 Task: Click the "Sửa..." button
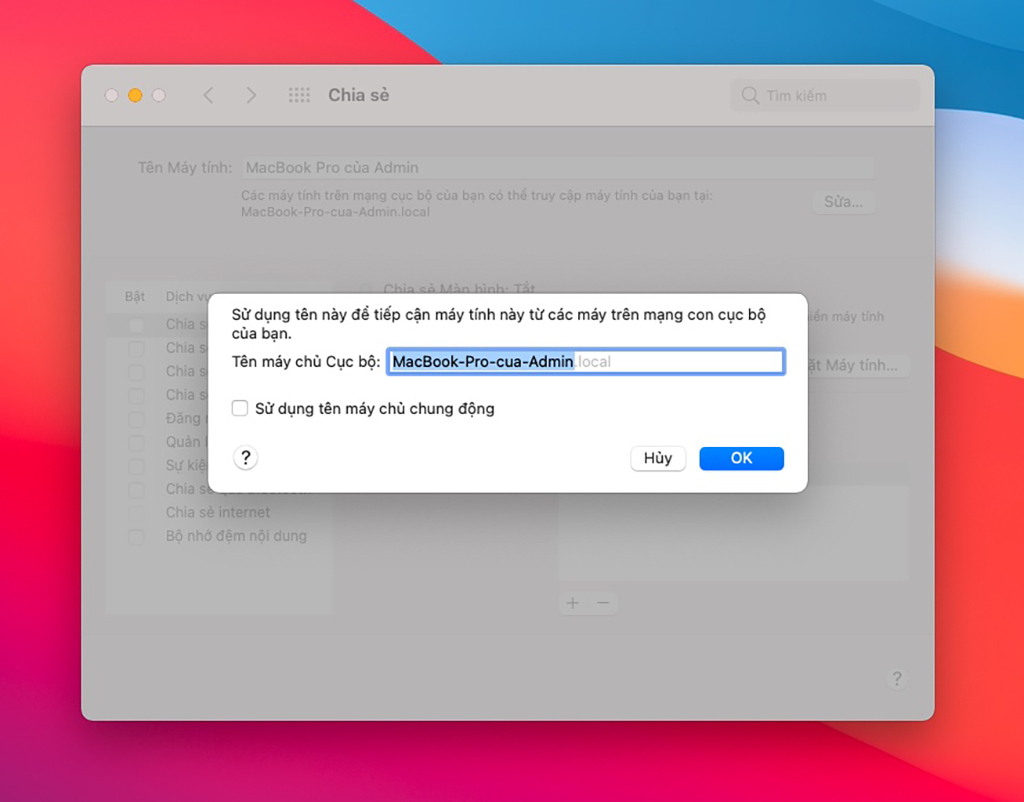pos(843,202)
